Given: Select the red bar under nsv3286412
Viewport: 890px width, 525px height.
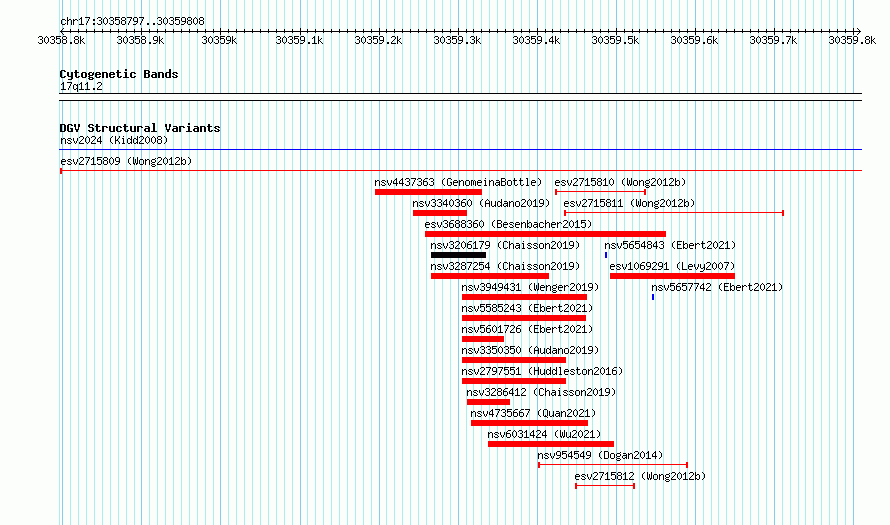Looking at the screenshot, I should coord(488,402).
